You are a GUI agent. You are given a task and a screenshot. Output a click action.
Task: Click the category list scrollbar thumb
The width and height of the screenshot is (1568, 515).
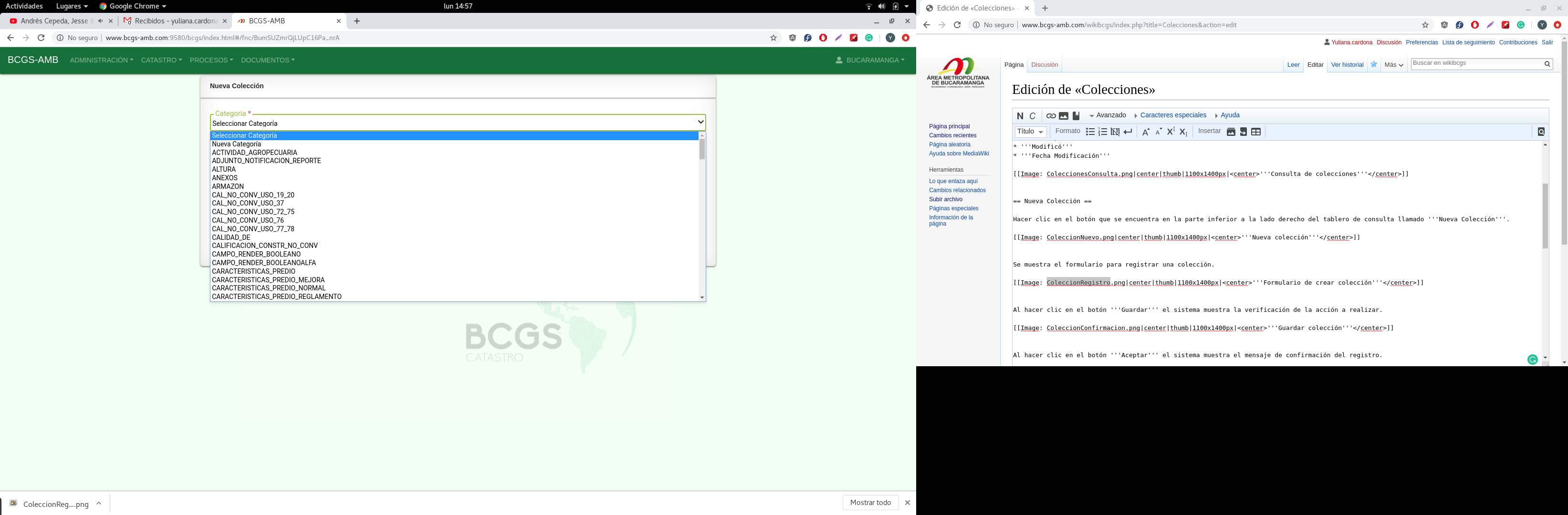click(x=702, y=149)
